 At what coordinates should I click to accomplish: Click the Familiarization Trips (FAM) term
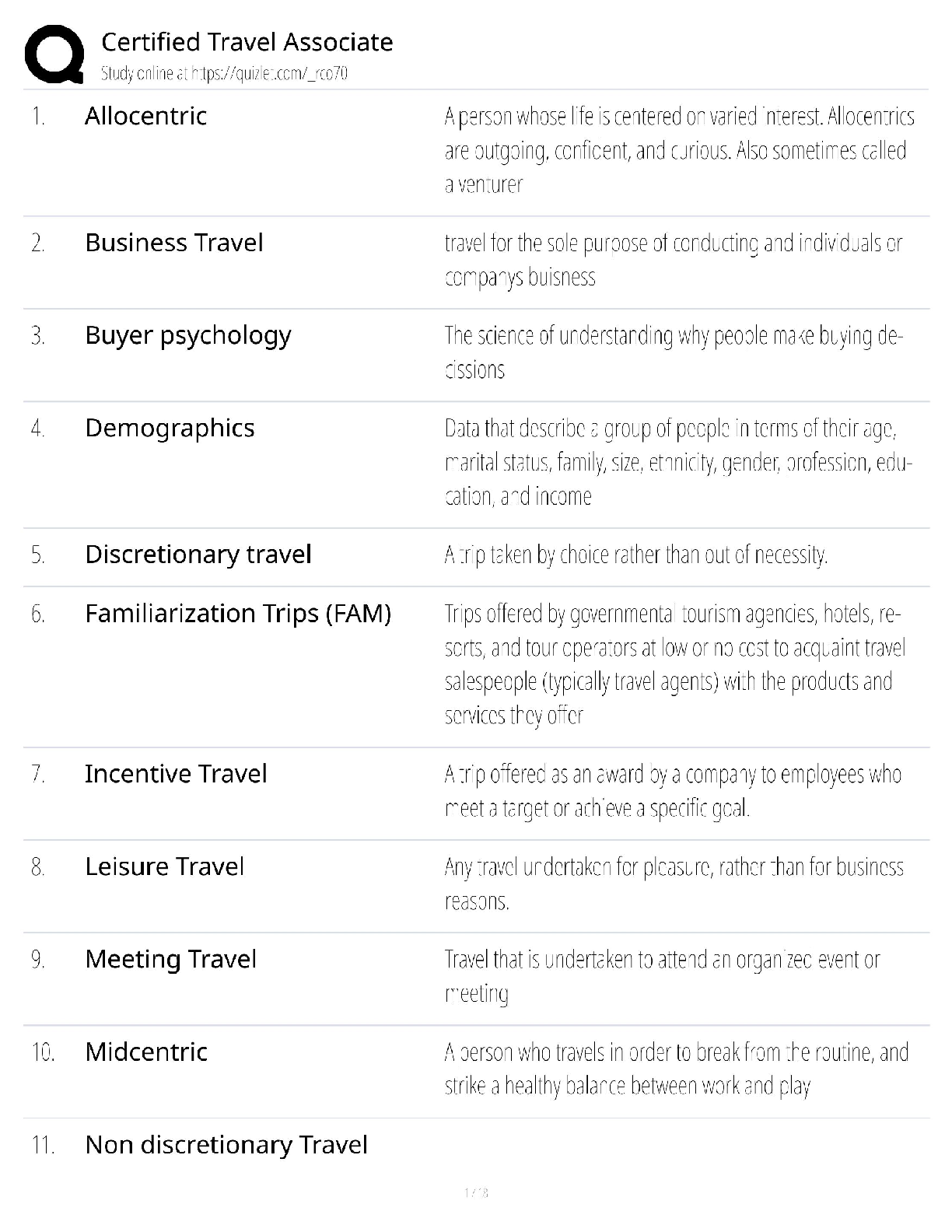coord(237,614)
